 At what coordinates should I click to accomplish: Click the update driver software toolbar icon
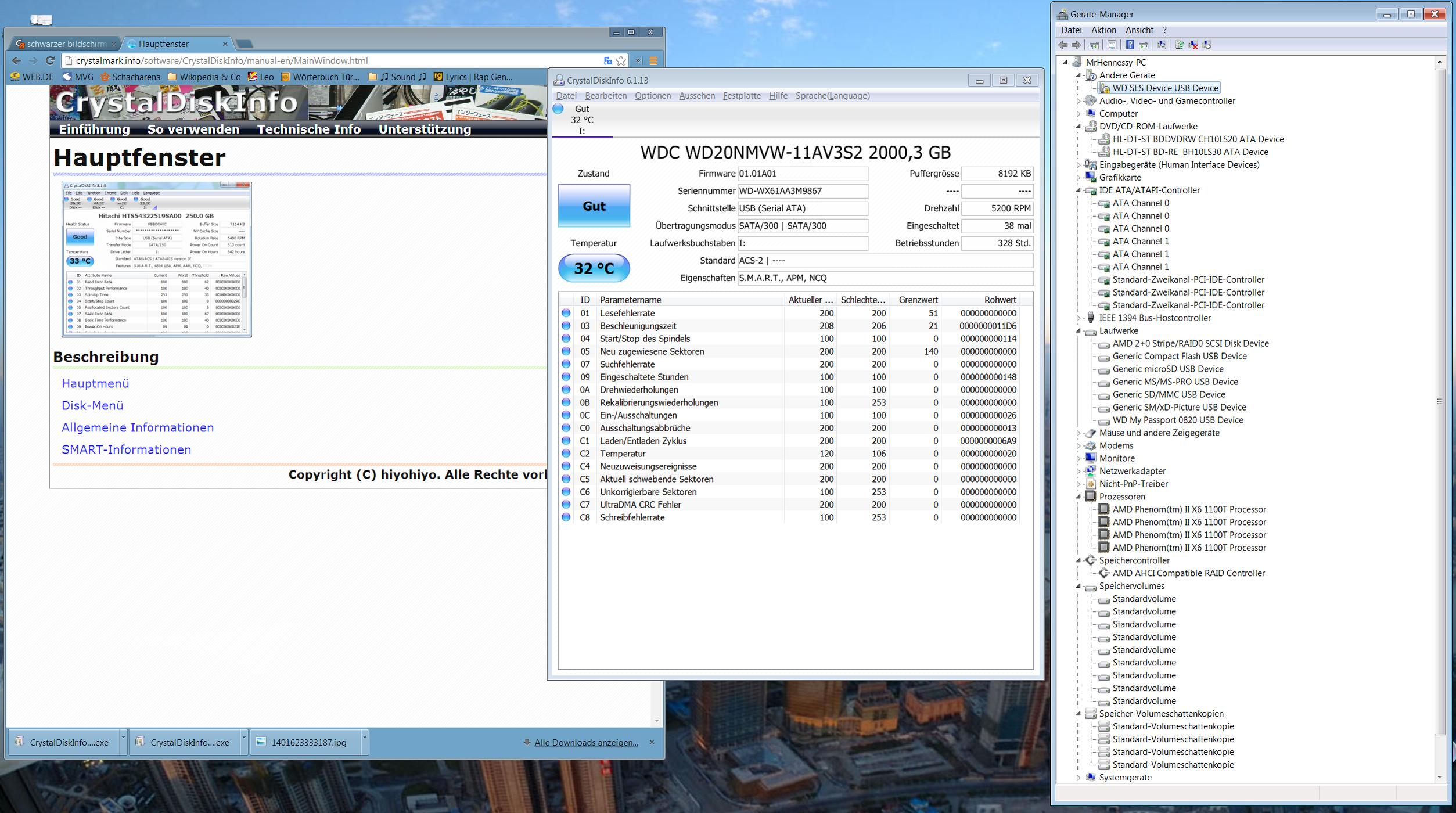click(1180, 45)
